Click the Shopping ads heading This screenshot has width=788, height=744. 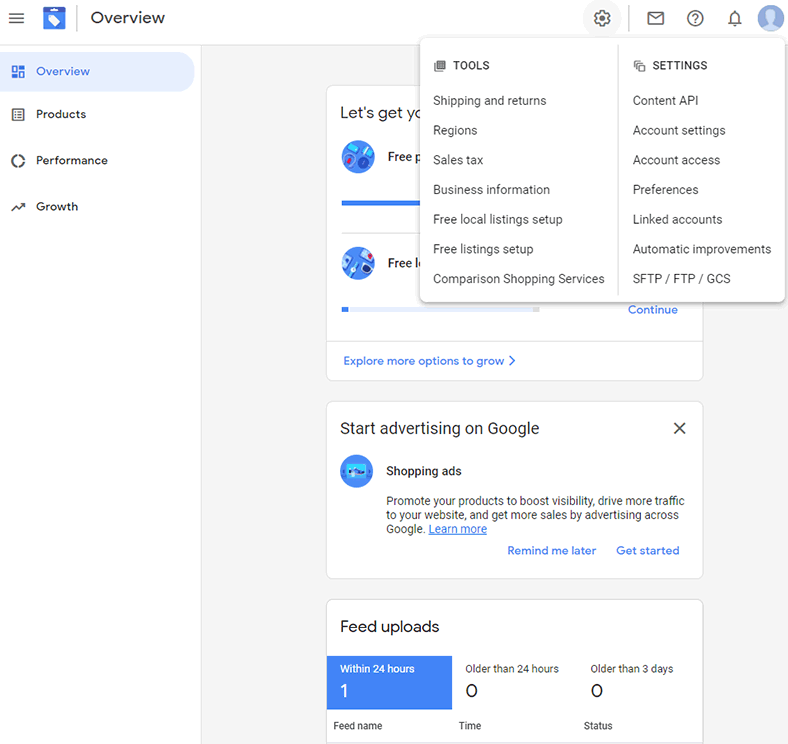tap(424, 471)
